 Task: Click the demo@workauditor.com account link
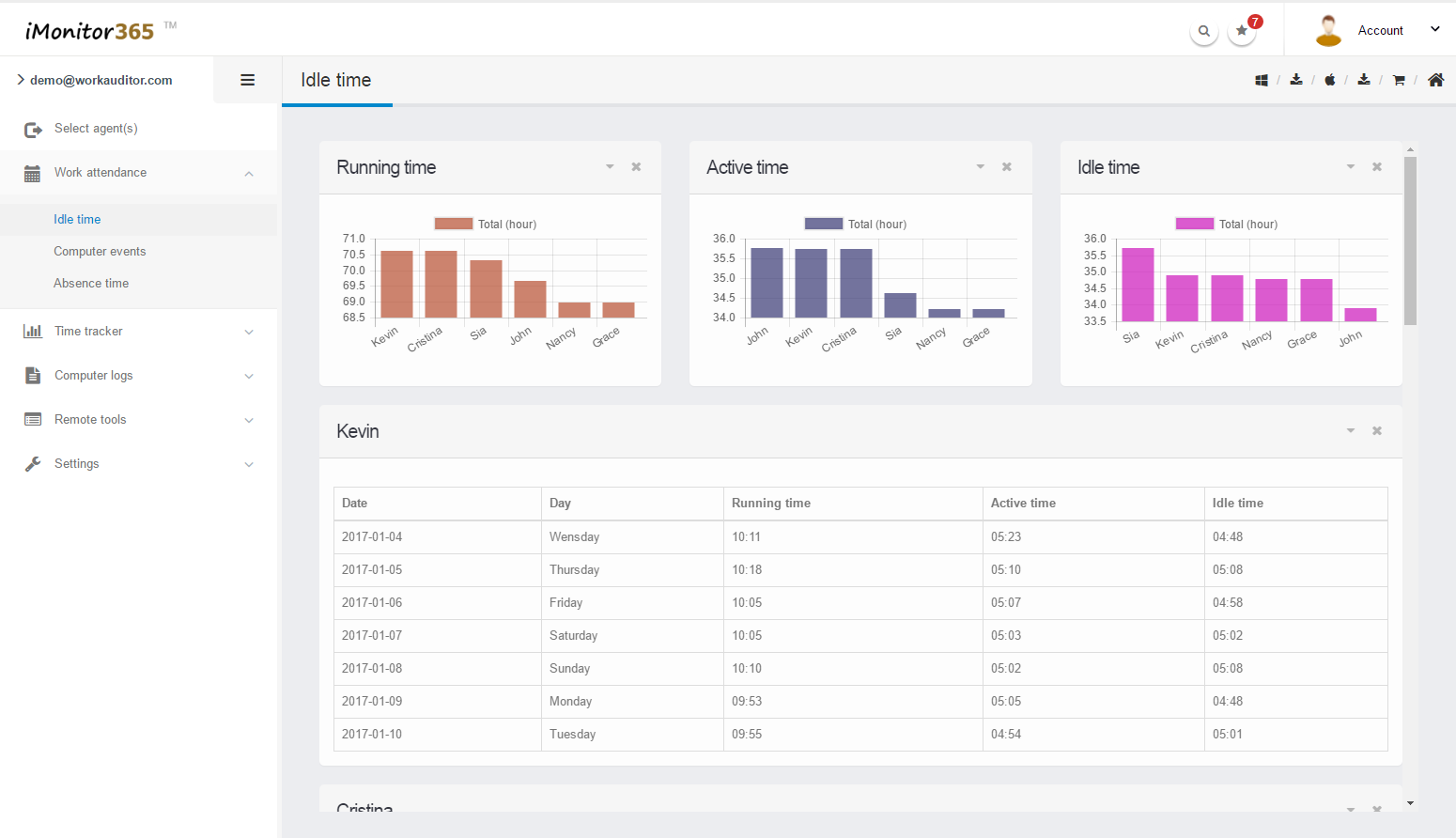click(x=101, y=81)
